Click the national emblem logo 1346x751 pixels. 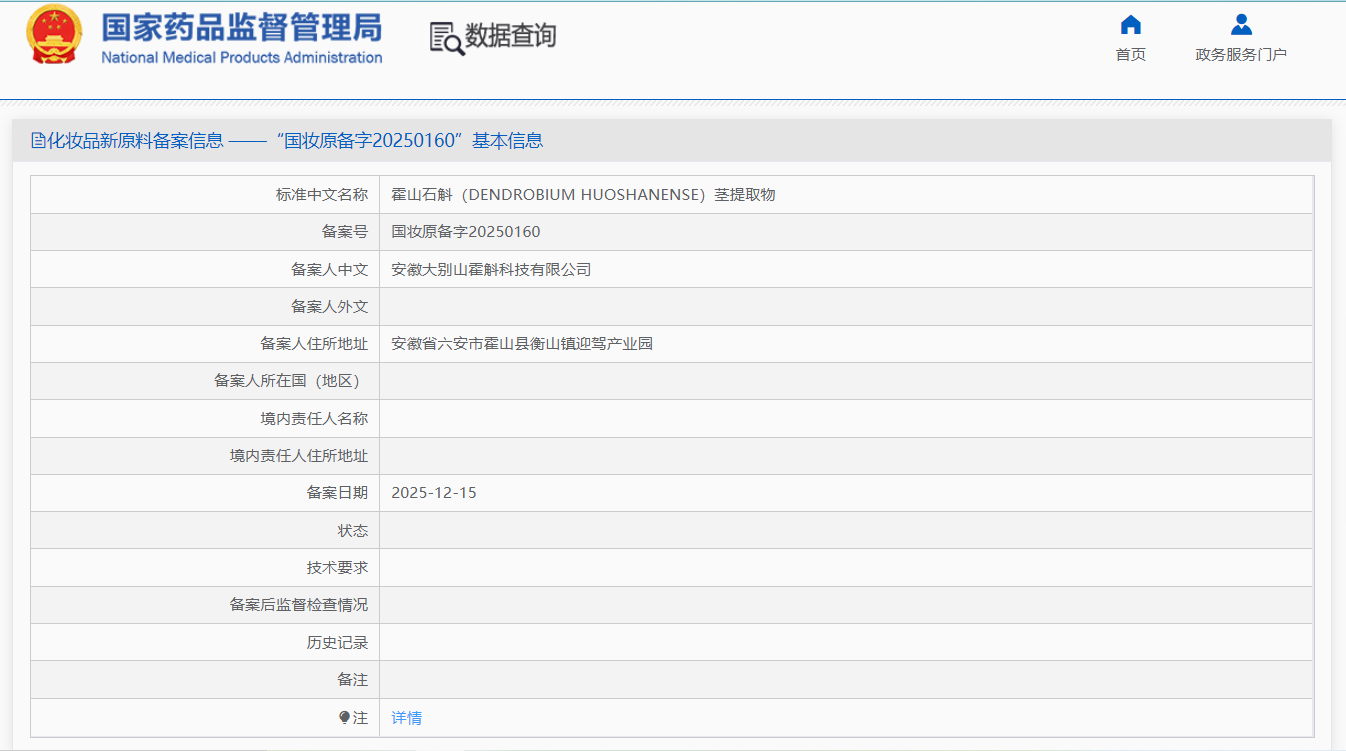[x=54, y=35]
